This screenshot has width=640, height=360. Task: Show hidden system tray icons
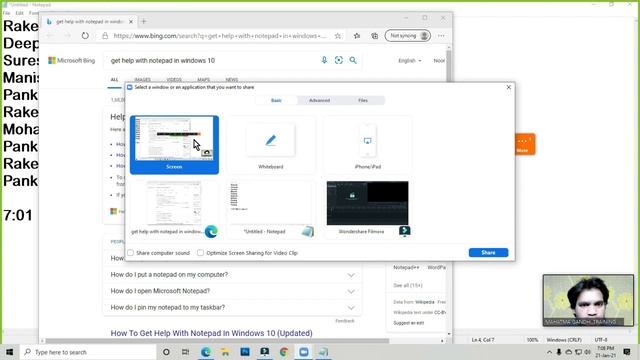point(549,352)
